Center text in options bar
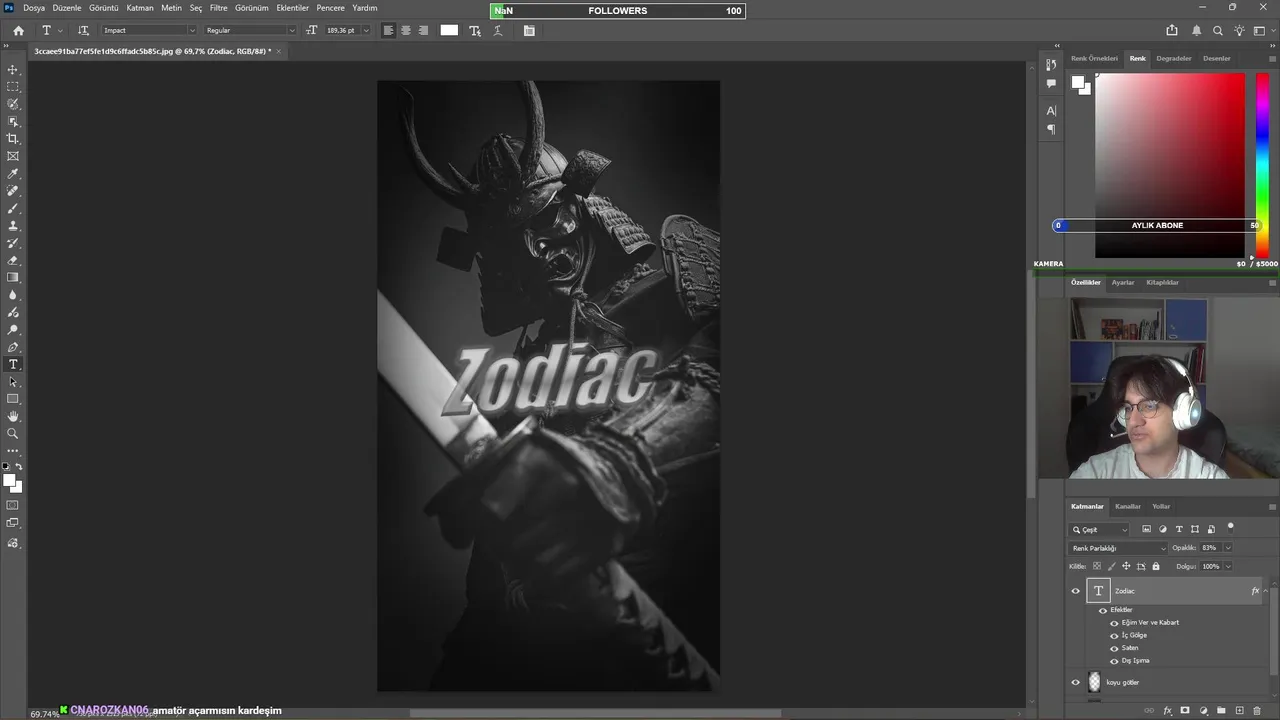The width and height of the screenshot is (1280, 720). coord(406,30)
